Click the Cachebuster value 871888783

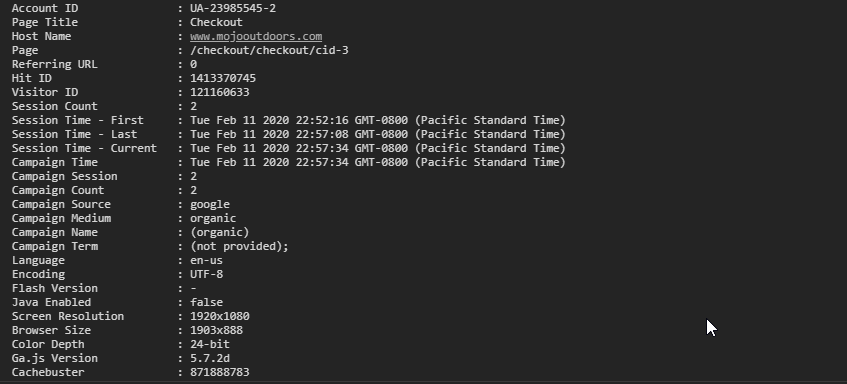pos(220,373)
